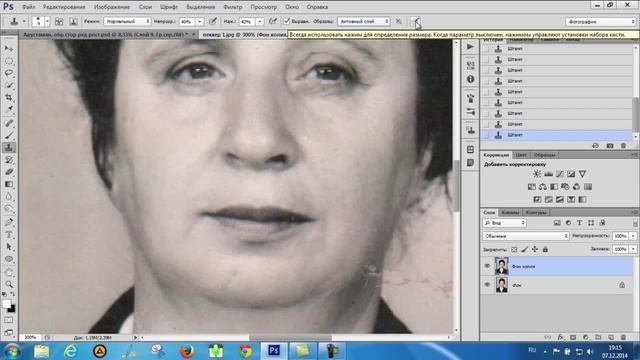Open the Файл menu

[28, 7]
